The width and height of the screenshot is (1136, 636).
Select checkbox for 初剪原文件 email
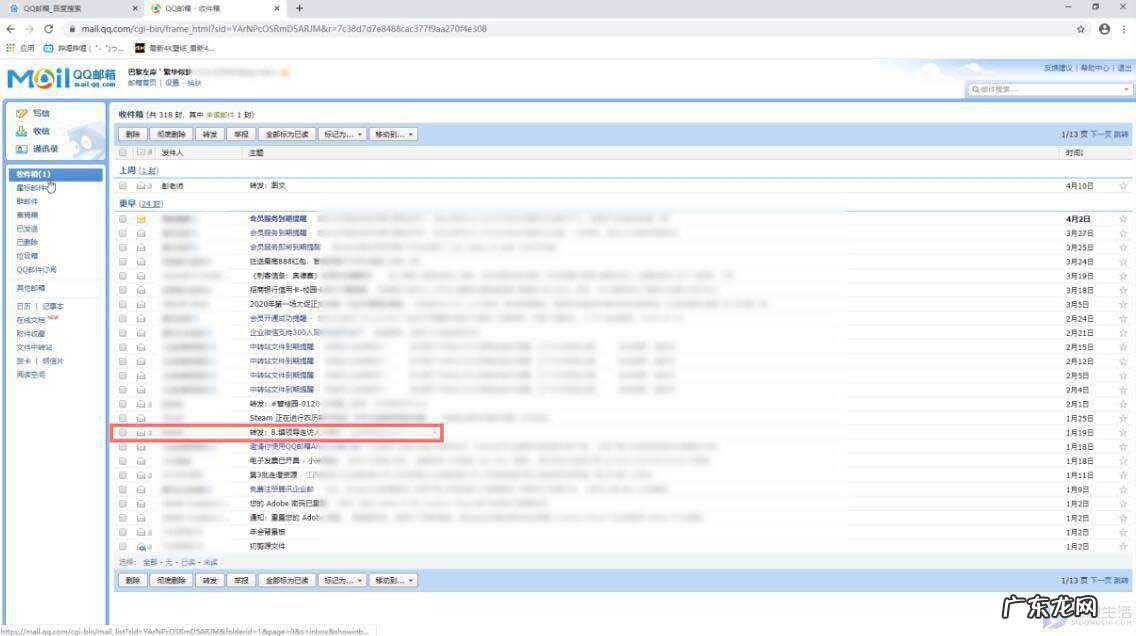tap(123, 547)
